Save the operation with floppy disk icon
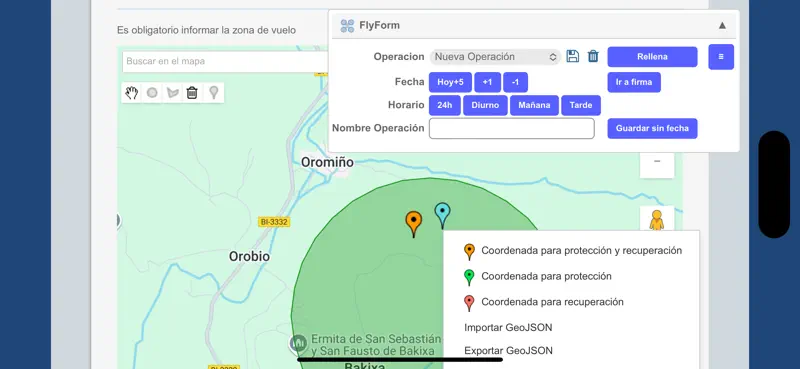 [x=572, y=56]
